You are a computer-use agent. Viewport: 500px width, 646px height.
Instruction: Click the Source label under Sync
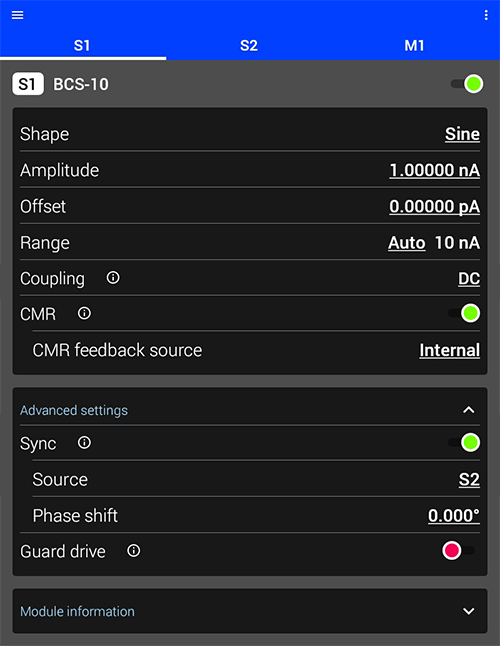point(60,480)
